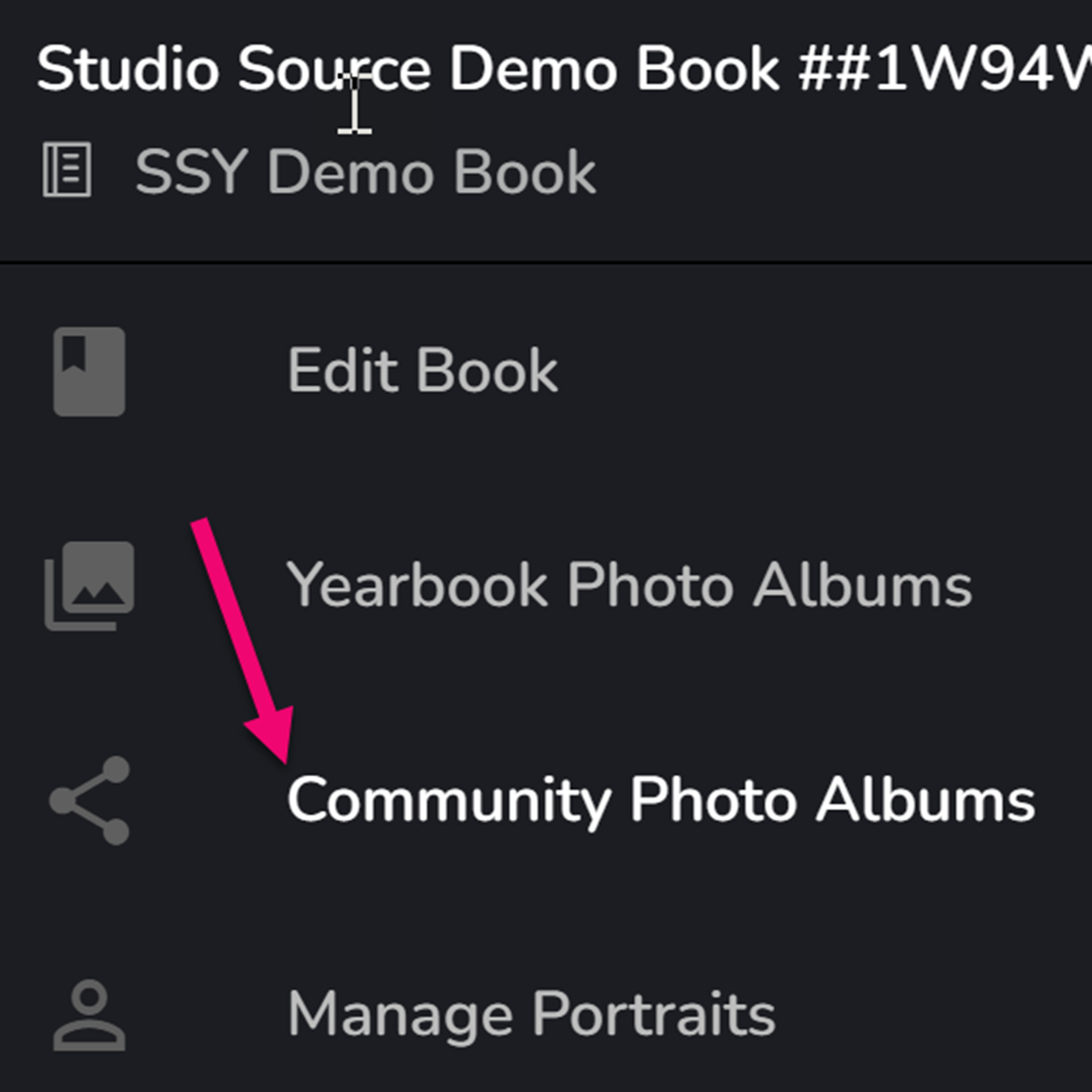Click the SSY Demo Book page icon
The width and height of the screenshot is (1092, 1092).
coord(67,170)
